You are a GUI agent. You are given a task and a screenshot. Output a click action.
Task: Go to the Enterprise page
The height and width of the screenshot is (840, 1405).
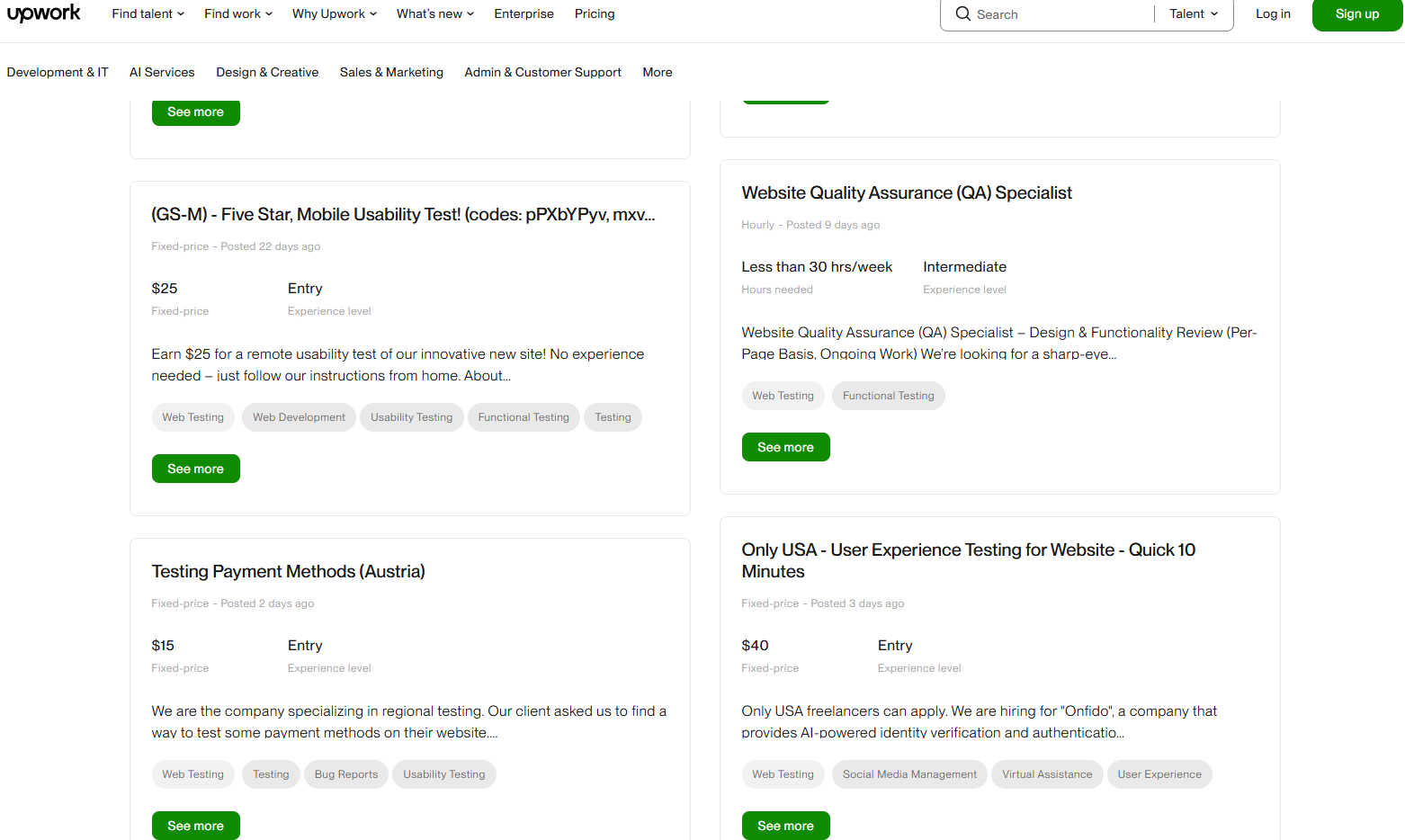coord(524,14)
